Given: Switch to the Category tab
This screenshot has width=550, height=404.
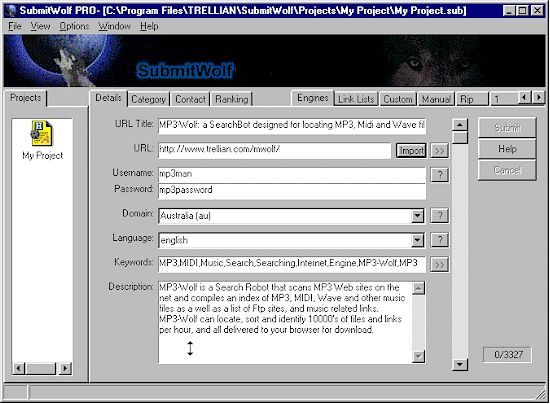Looking at the screenshot, I should pos(148,99).
